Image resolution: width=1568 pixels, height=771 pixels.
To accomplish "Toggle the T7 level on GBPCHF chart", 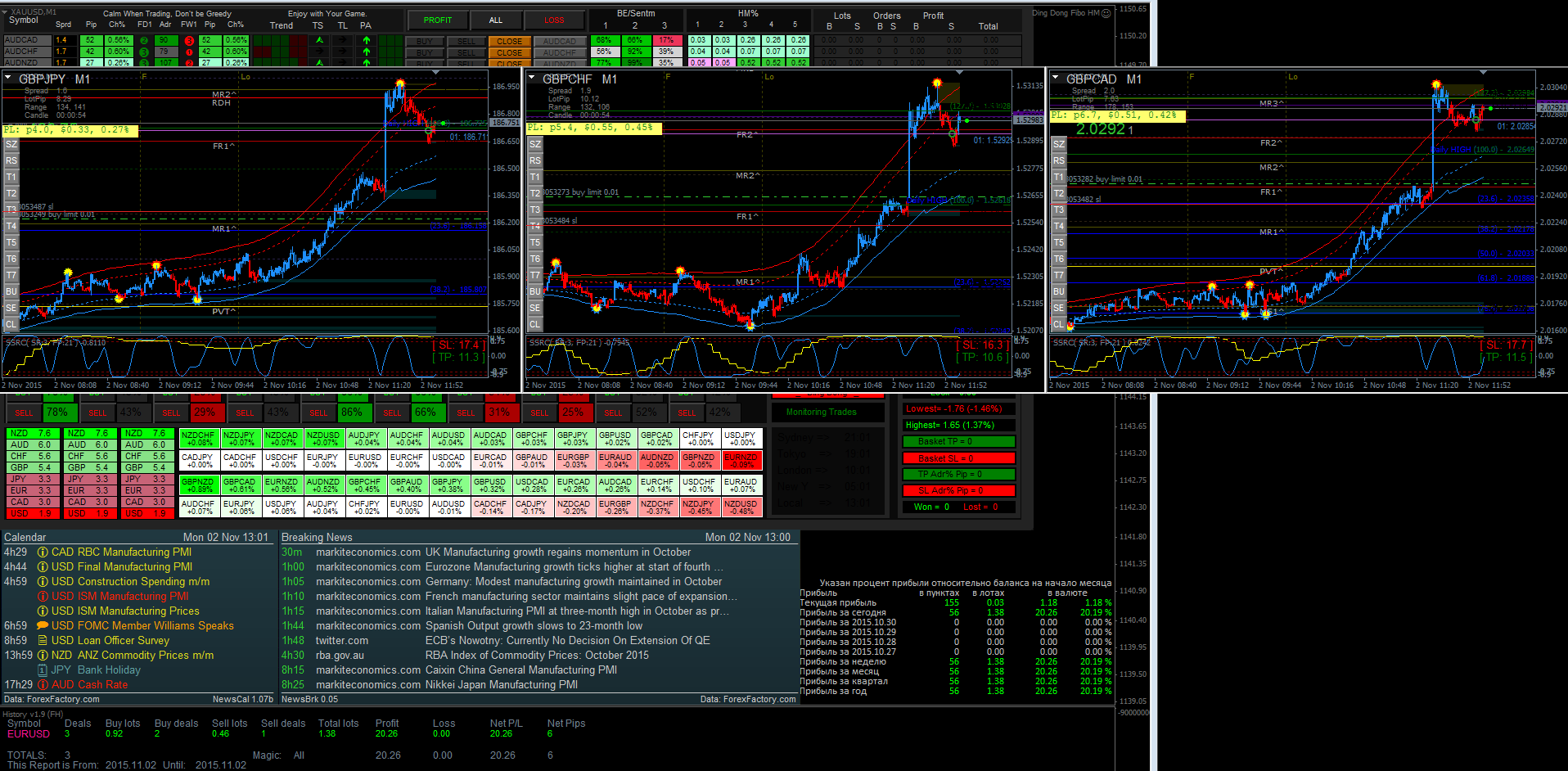I will click(535, 275).
